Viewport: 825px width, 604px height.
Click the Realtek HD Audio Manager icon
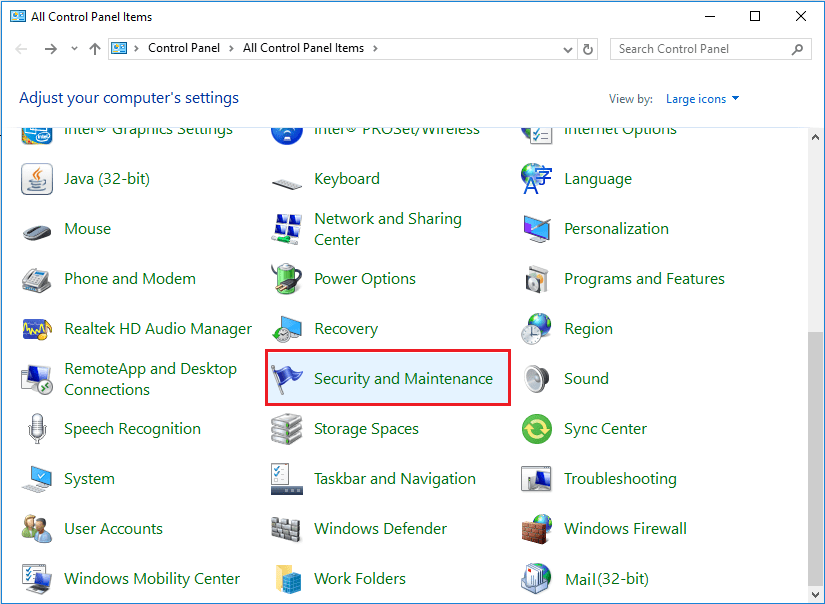click(37, 329)
